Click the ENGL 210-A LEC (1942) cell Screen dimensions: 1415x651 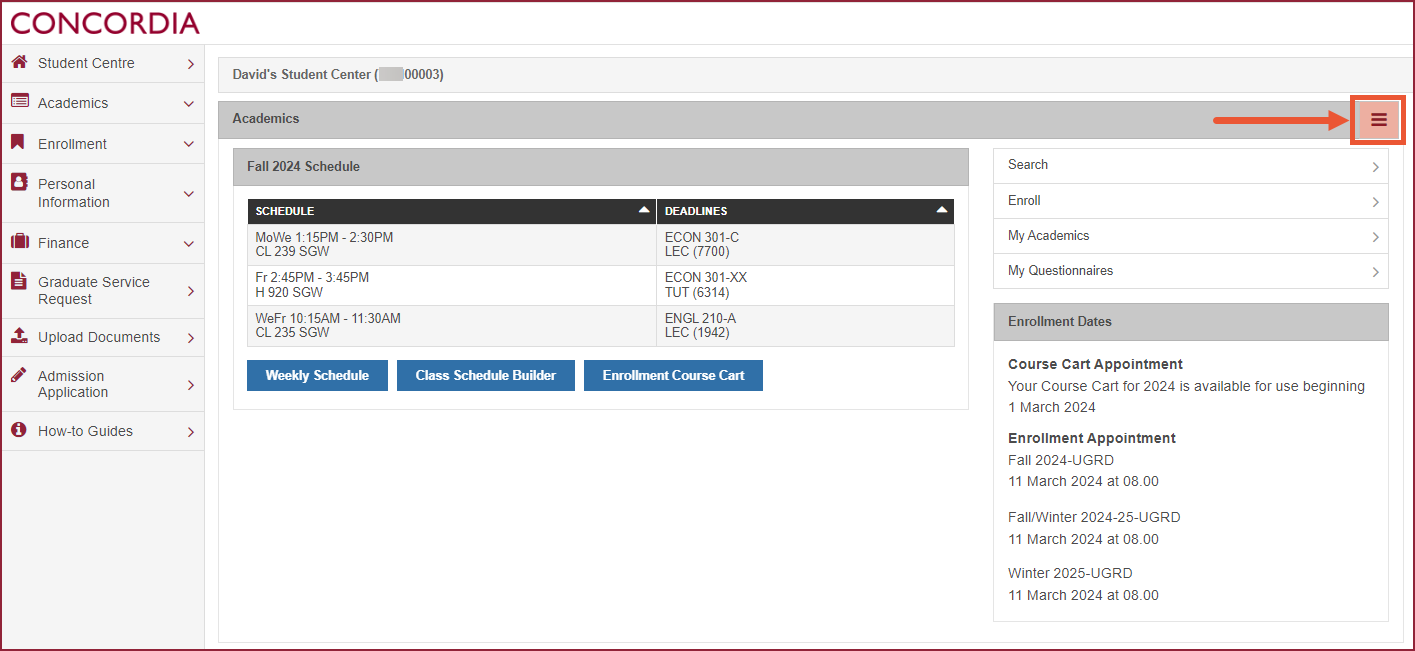pos(805,326)
